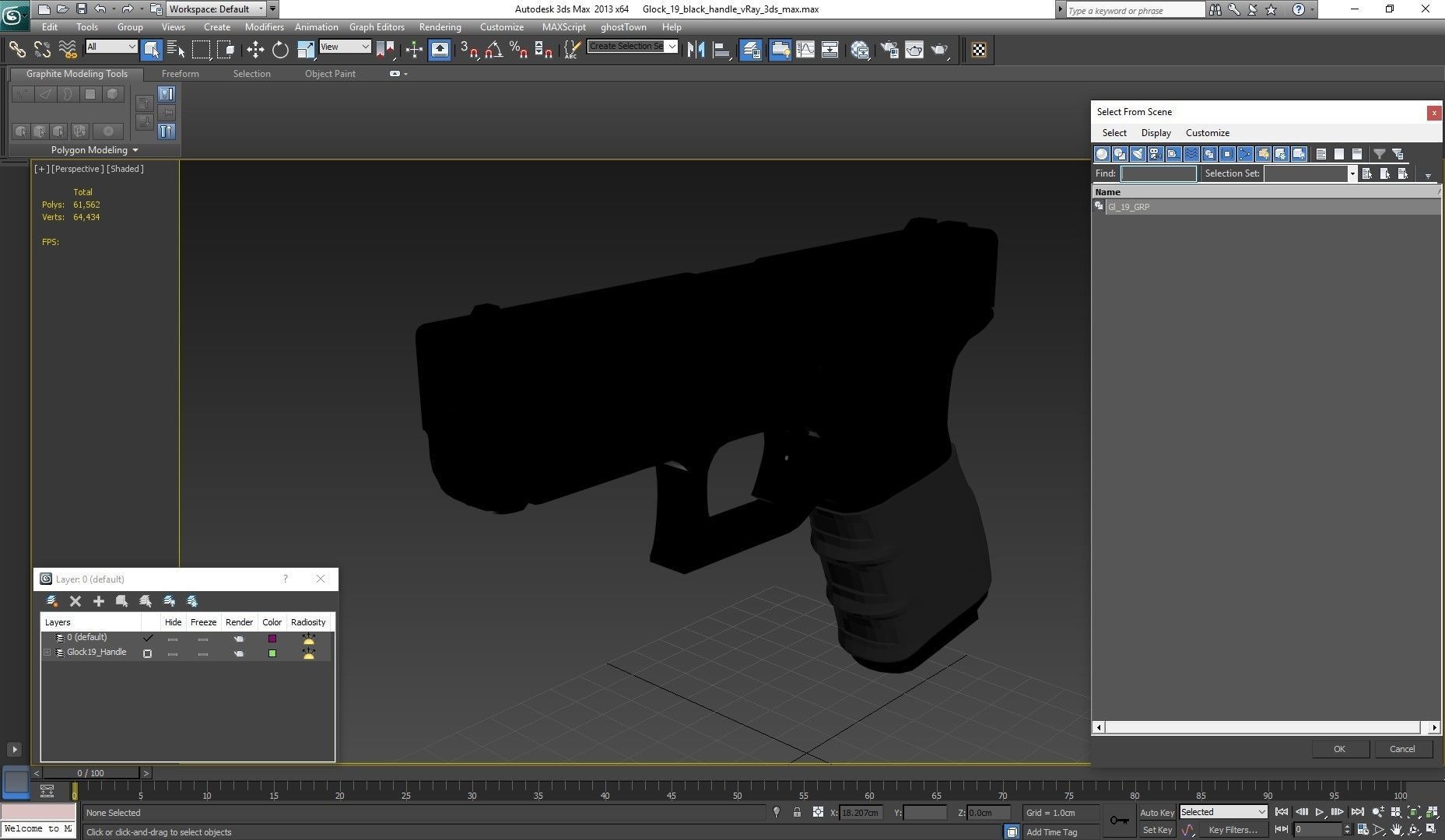Click the Add Time Tag button
1445x840 pixels.
pos(1051,832)
